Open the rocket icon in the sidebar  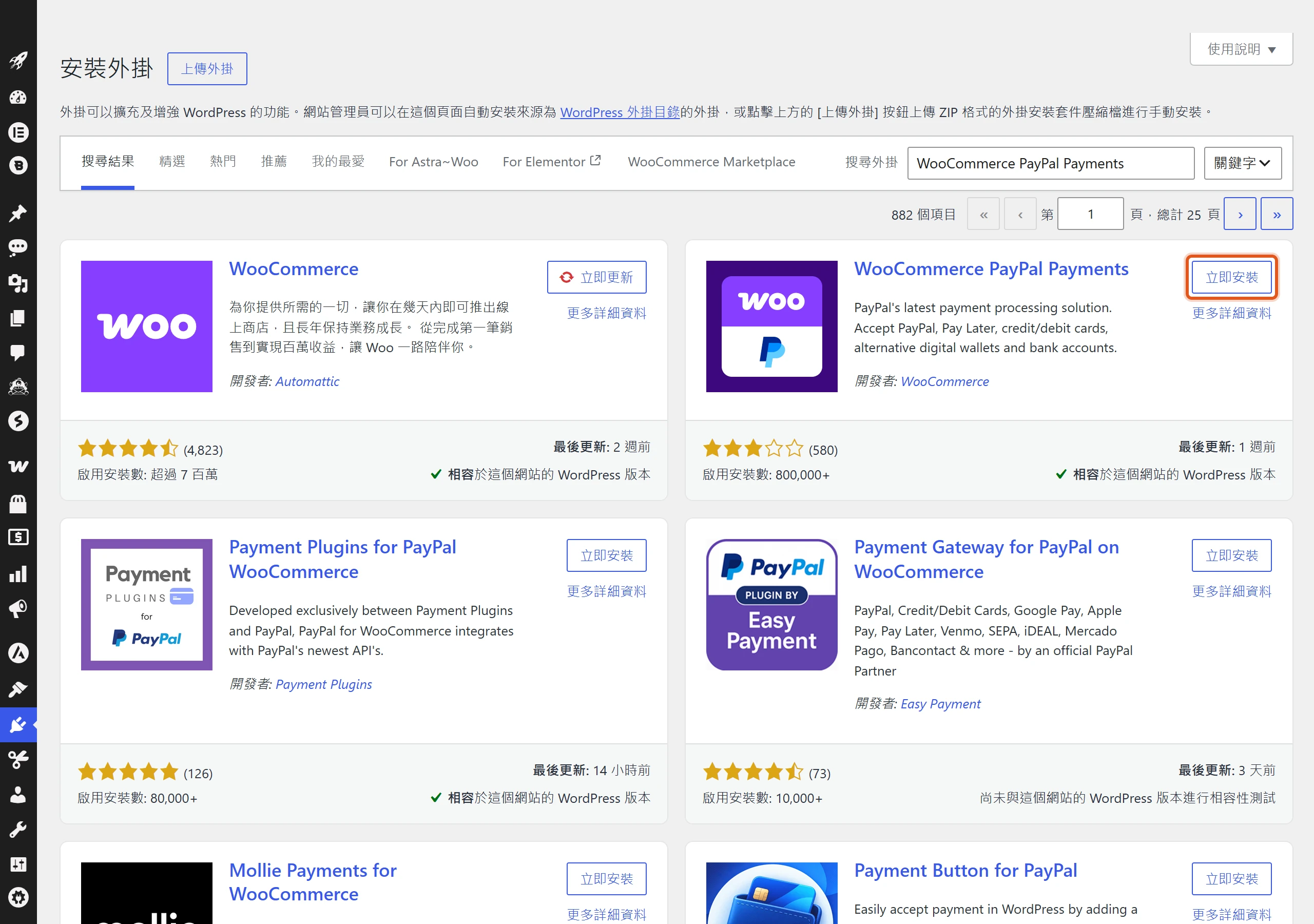tap(18, 60)
